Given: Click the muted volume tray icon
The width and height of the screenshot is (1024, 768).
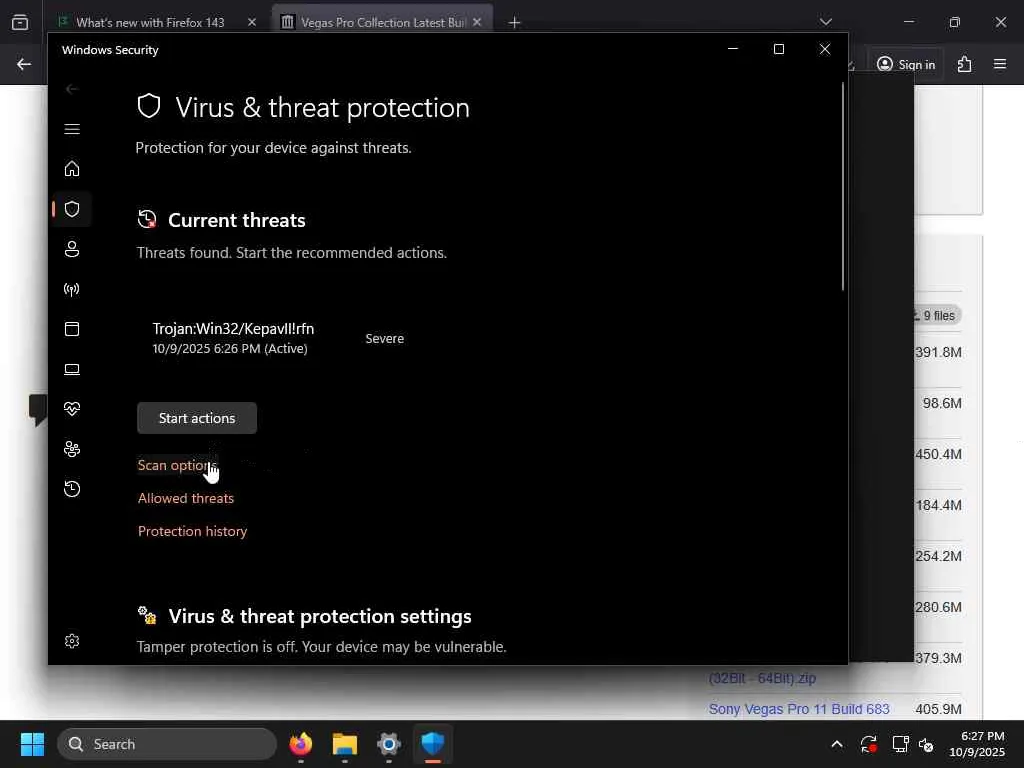Looking at the screenshot, I should pos(926,744).
